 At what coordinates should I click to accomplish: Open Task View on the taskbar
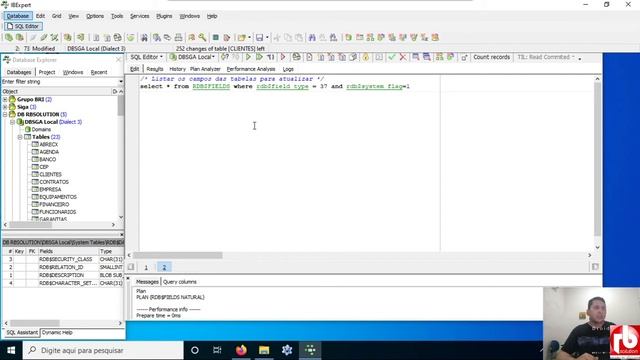[217, 350]
